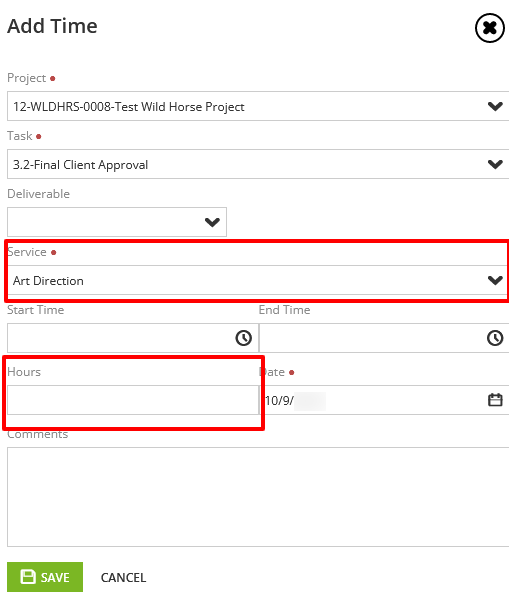Screen dimensions: 509x608
Task: Click the Date field showing 10/9/
Action: click(384, 400)
